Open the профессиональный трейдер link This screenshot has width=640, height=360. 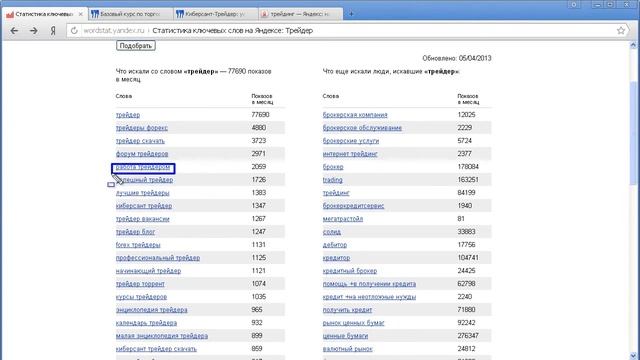click(158, 258)
